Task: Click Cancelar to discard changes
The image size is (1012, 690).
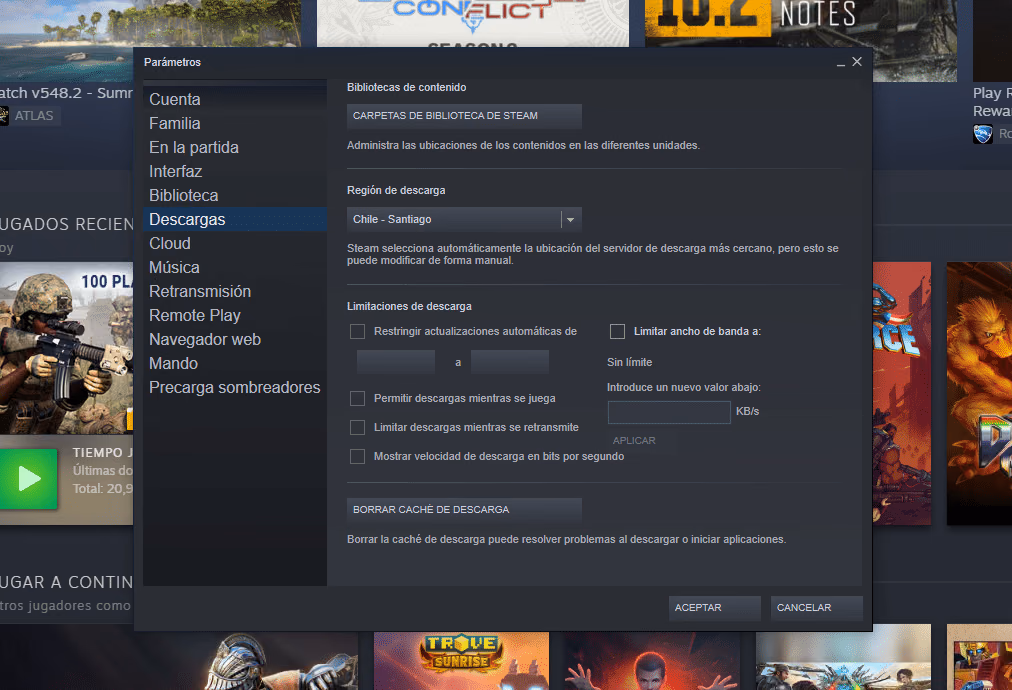Action: point(816,608)
